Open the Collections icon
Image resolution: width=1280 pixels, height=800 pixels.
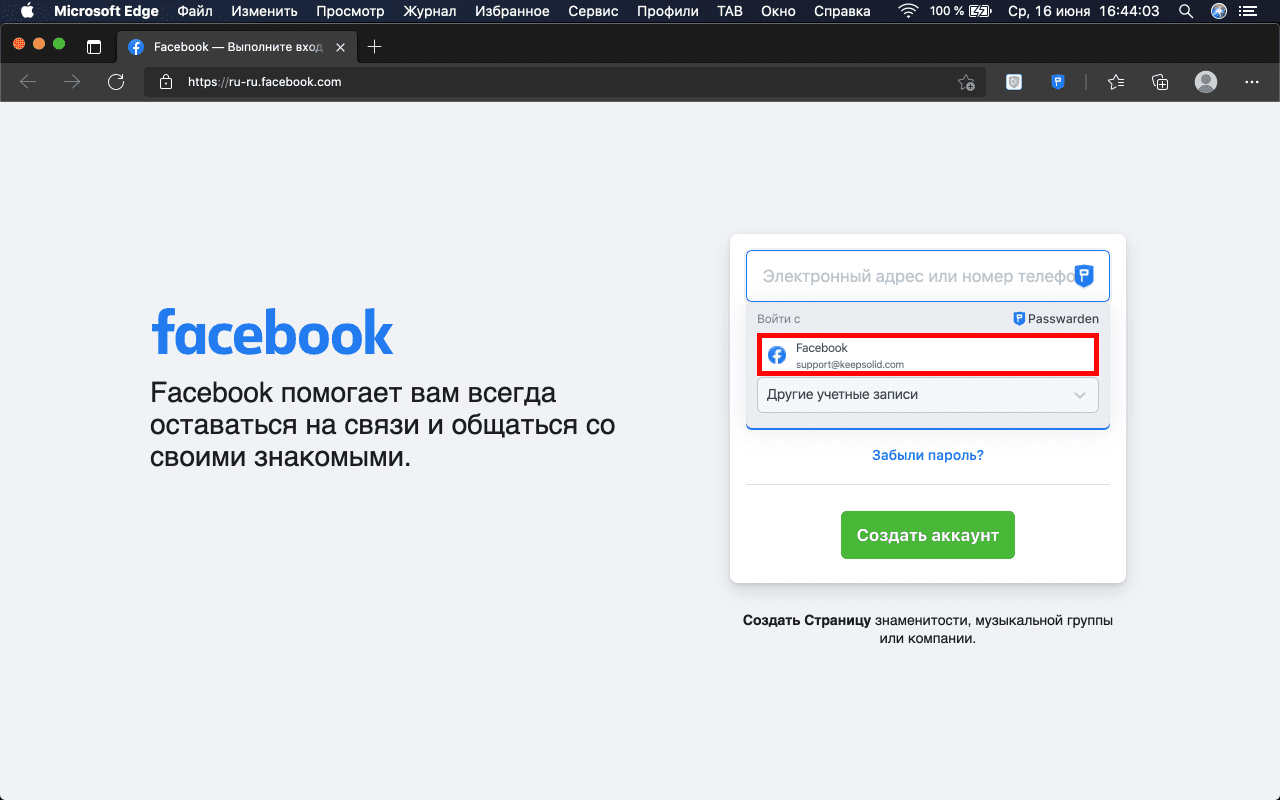pos(1160,82)
